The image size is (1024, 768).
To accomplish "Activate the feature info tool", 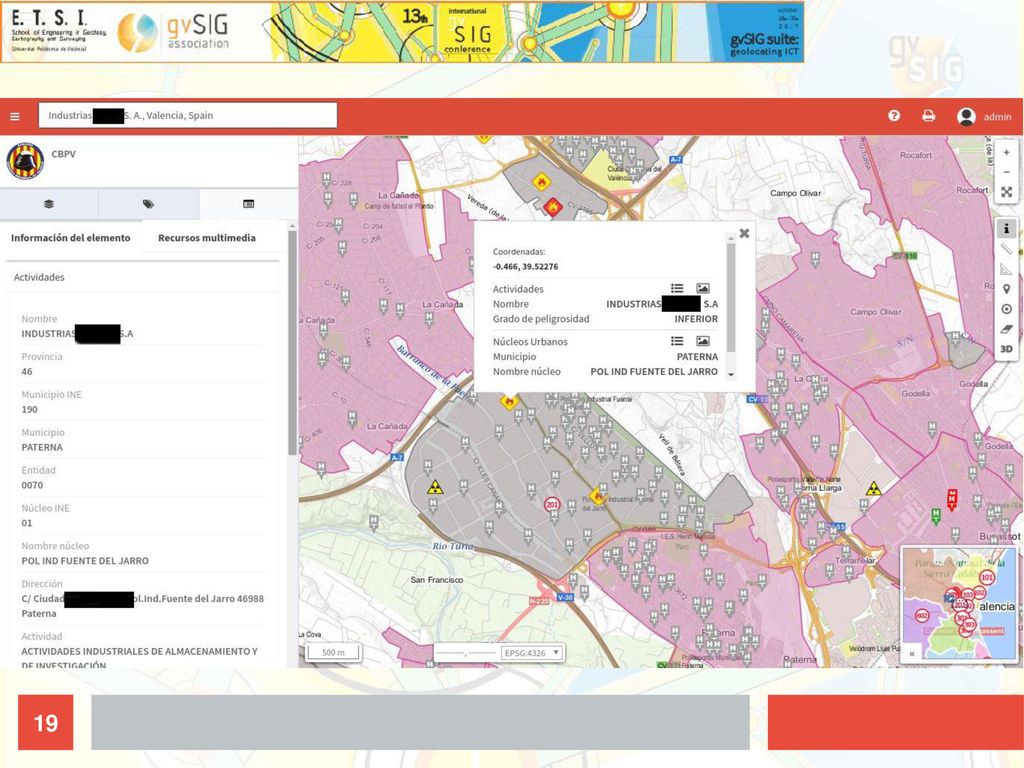I will coord(1006,228).
